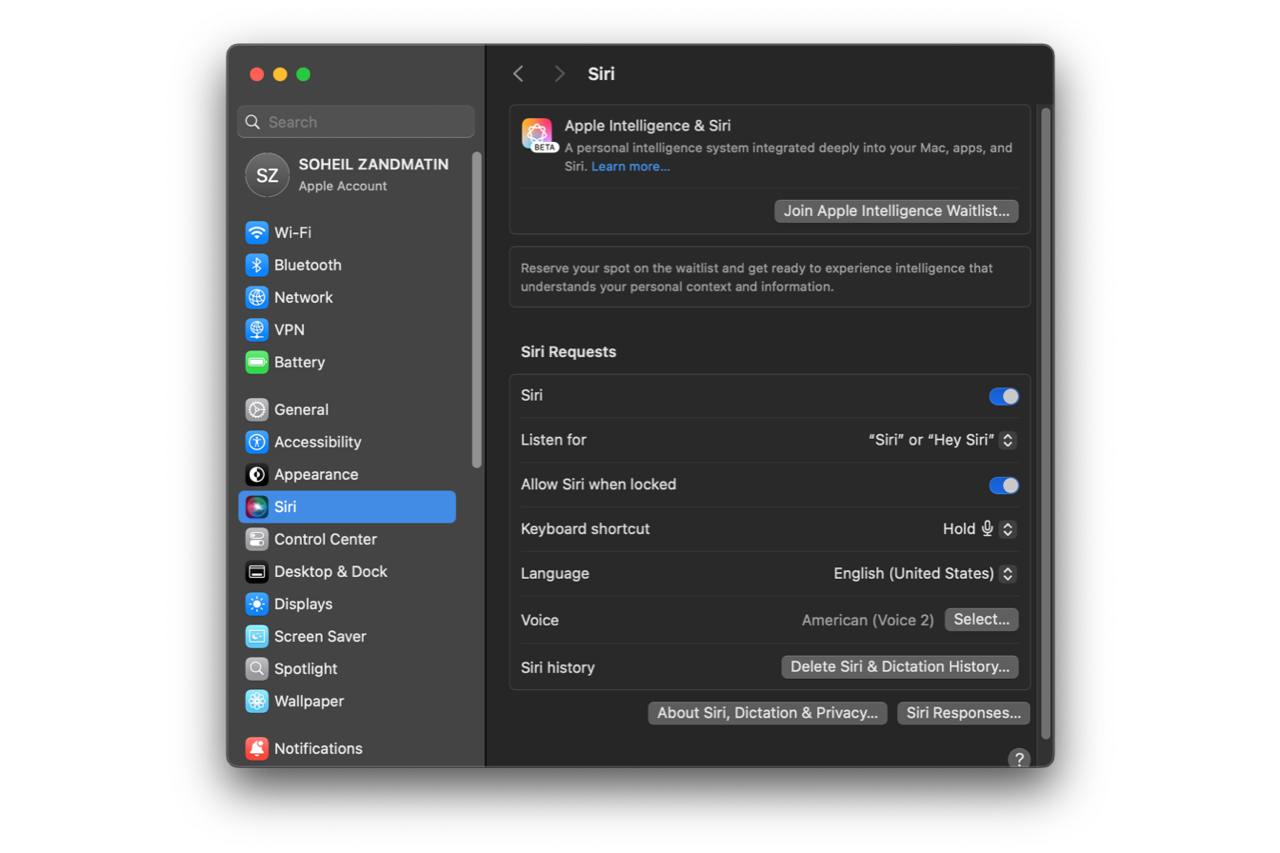This screenshot has width=1280, height=853.
Task: Open SOHEIL ZANDMATIN Apple Account
Action: 347,175
